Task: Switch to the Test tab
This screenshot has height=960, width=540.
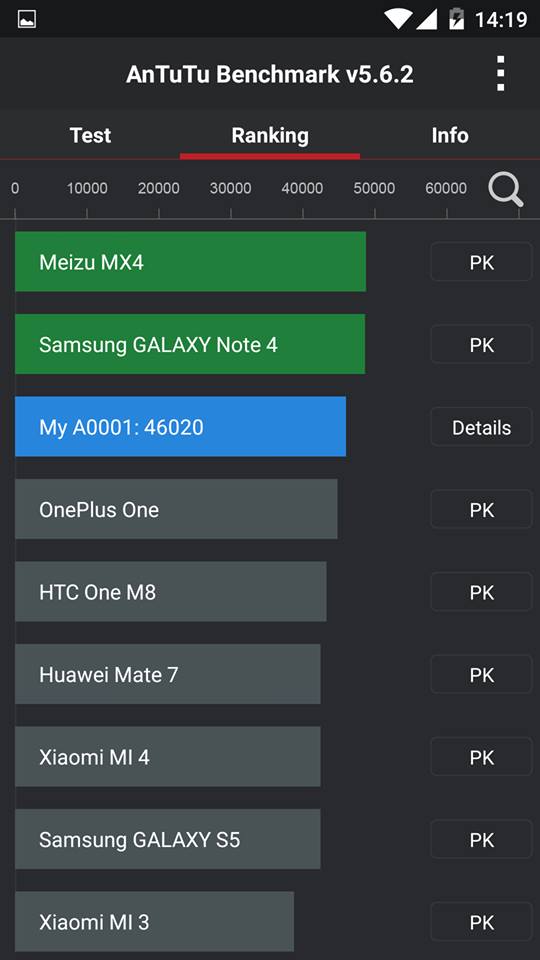Action: pos(90,135)
